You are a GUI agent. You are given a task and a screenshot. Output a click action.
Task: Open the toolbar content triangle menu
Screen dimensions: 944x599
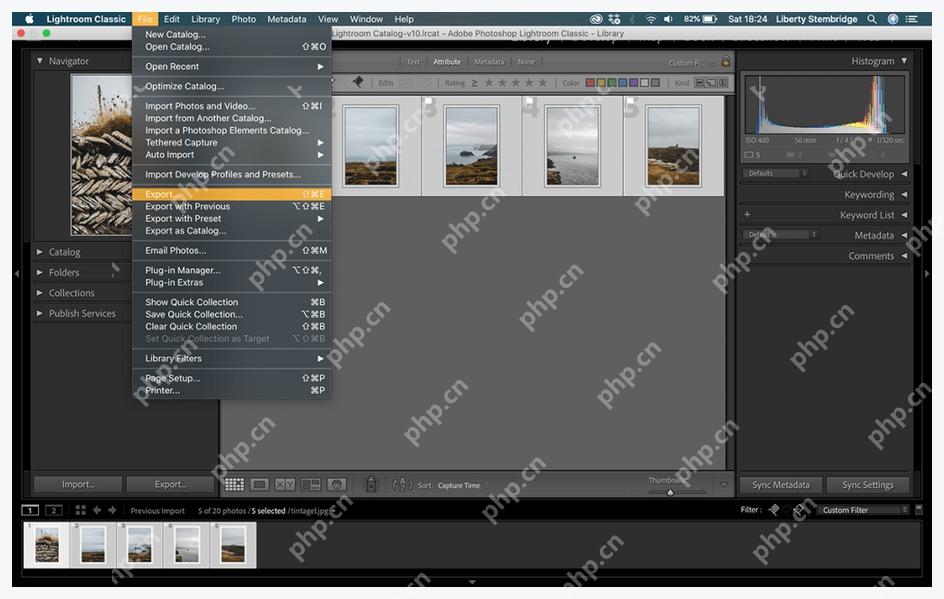point(724,484)
